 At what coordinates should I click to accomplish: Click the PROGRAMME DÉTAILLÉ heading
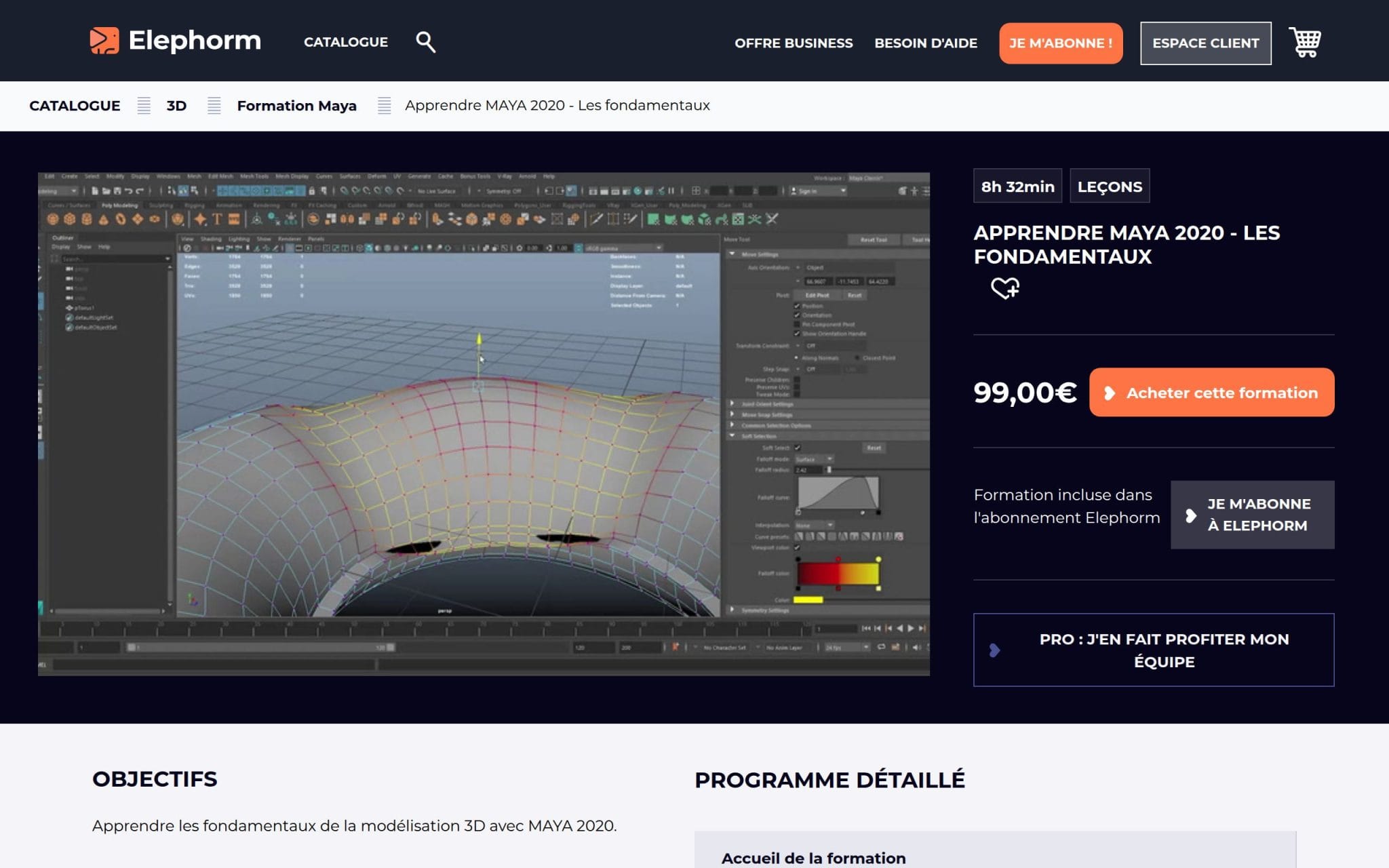829,780
